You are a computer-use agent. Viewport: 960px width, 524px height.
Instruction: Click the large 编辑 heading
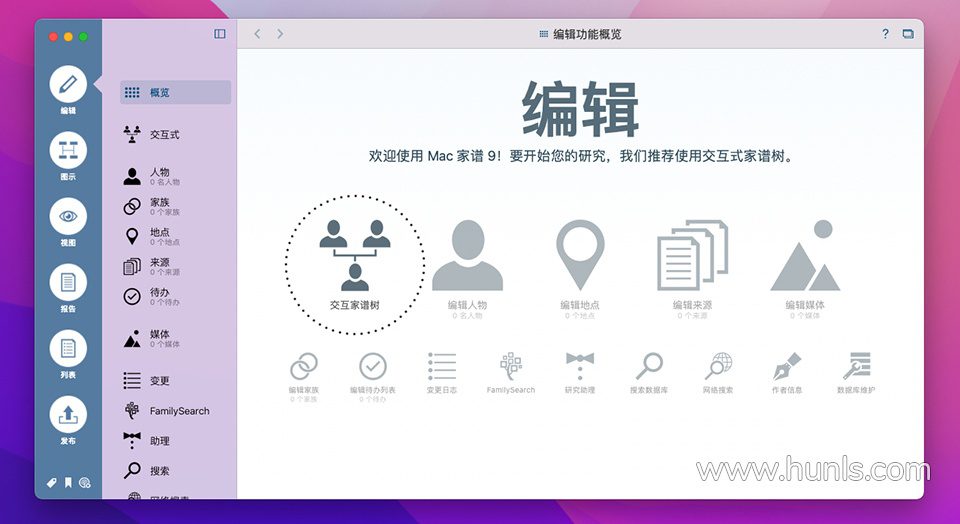580,110
